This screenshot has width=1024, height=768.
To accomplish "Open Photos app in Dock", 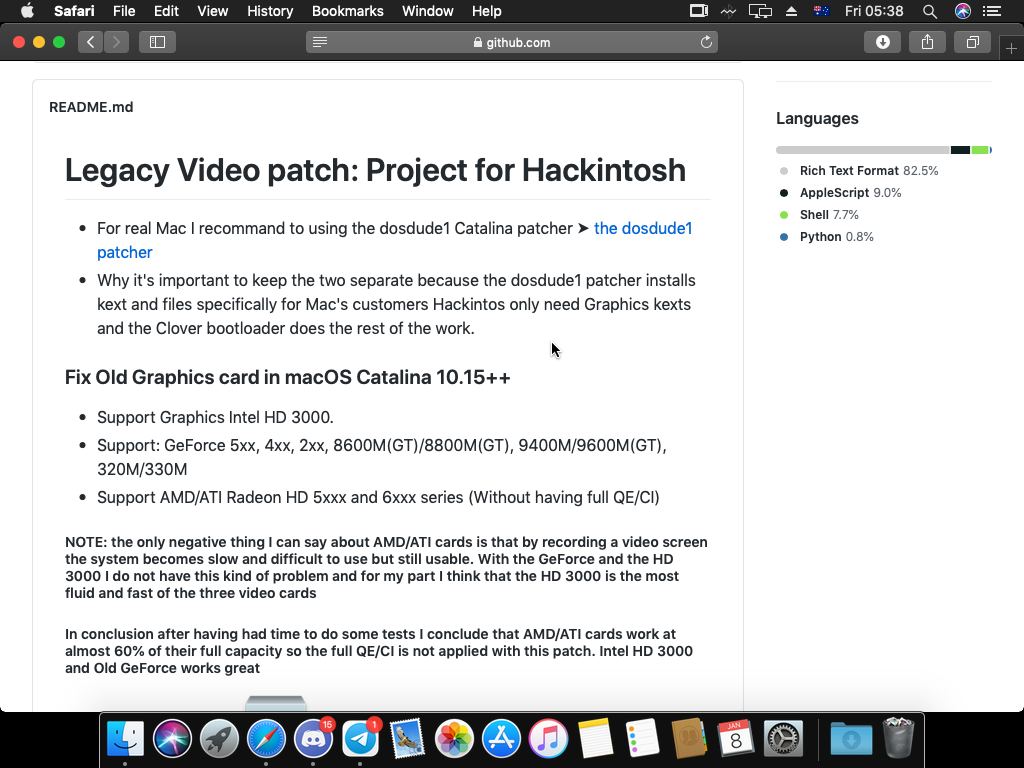I will coord(454,739).
